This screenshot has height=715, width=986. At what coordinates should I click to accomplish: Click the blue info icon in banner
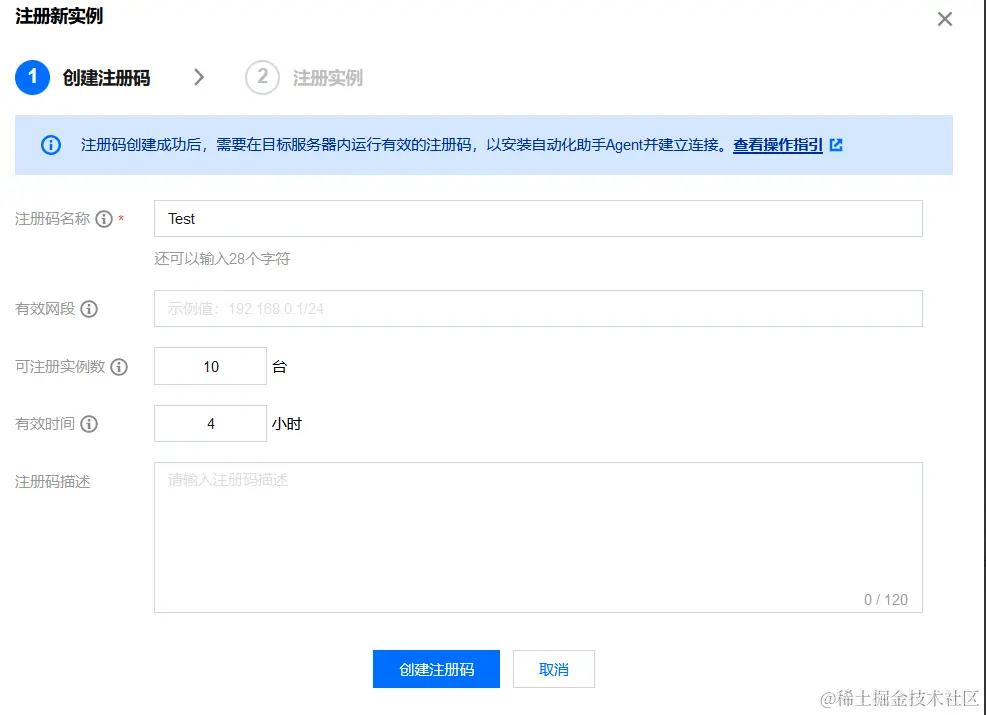[51, 145]
